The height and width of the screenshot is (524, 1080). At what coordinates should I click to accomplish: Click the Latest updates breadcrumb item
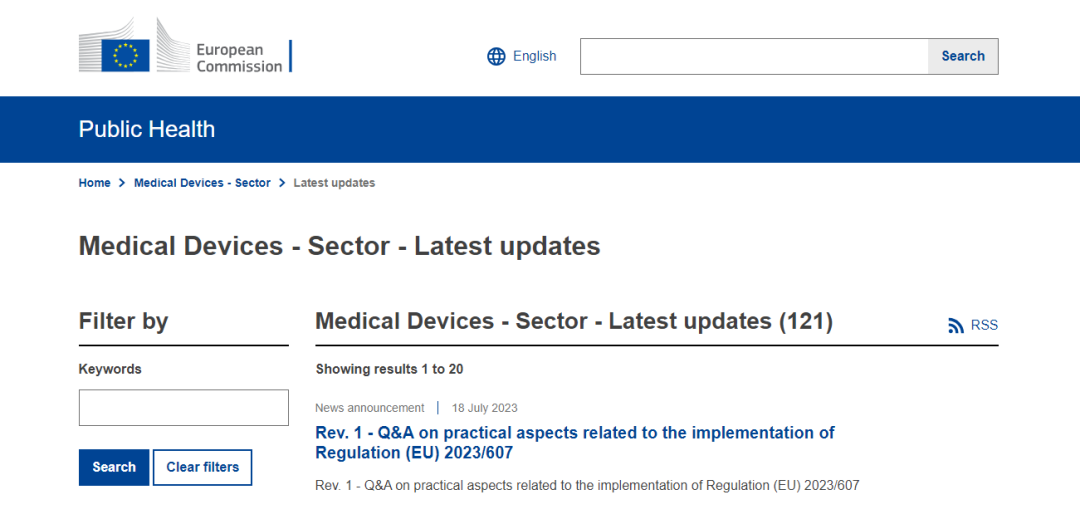coord(334,183)
